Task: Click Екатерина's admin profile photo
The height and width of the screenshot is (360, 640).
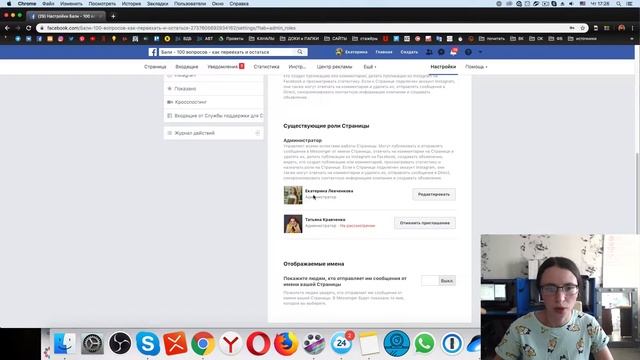Action: [x=293, y=195]
